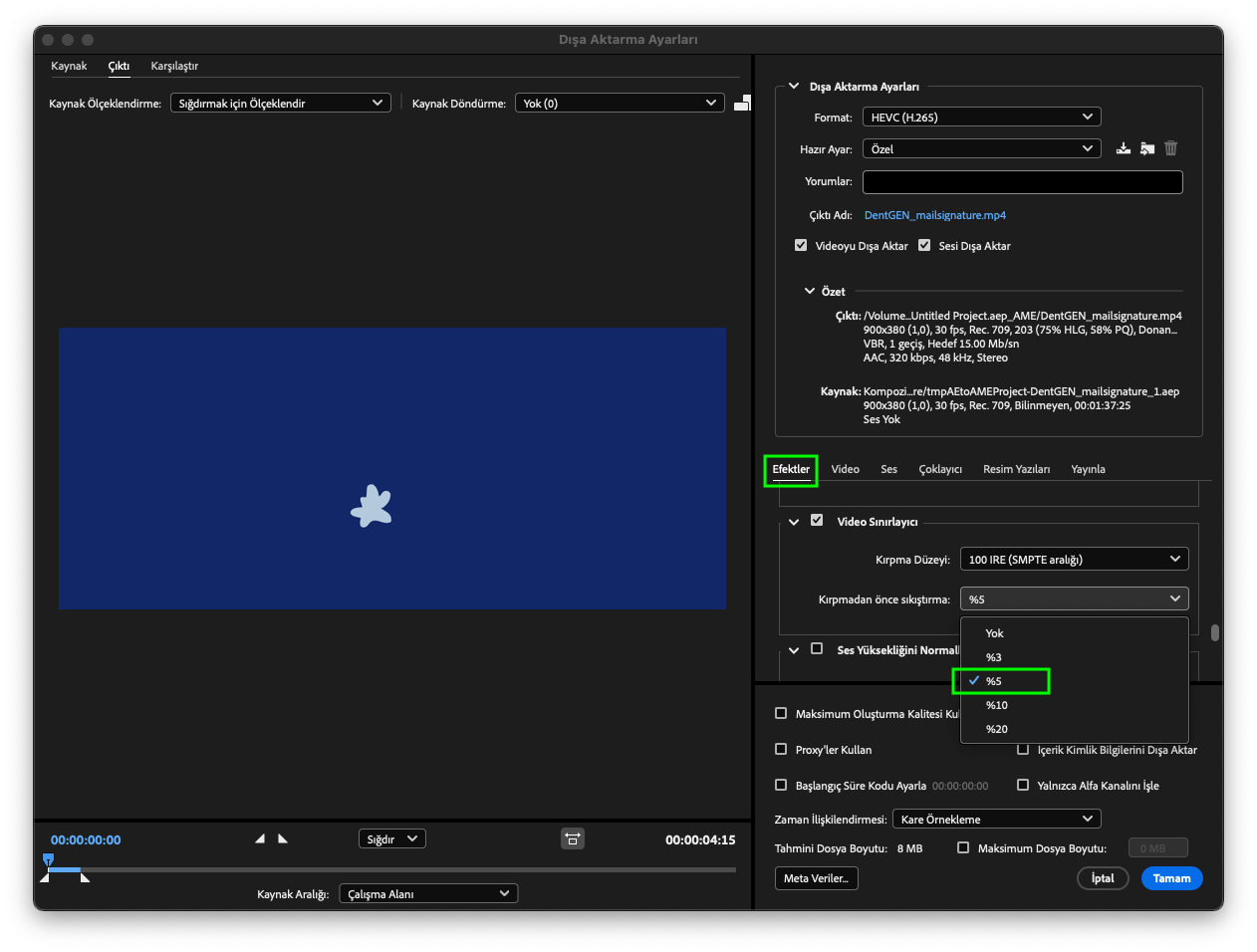Image resolution: width=1257 pixels, height=952 pixels.
Task: Click the import preset icon
Action: 1147,148
